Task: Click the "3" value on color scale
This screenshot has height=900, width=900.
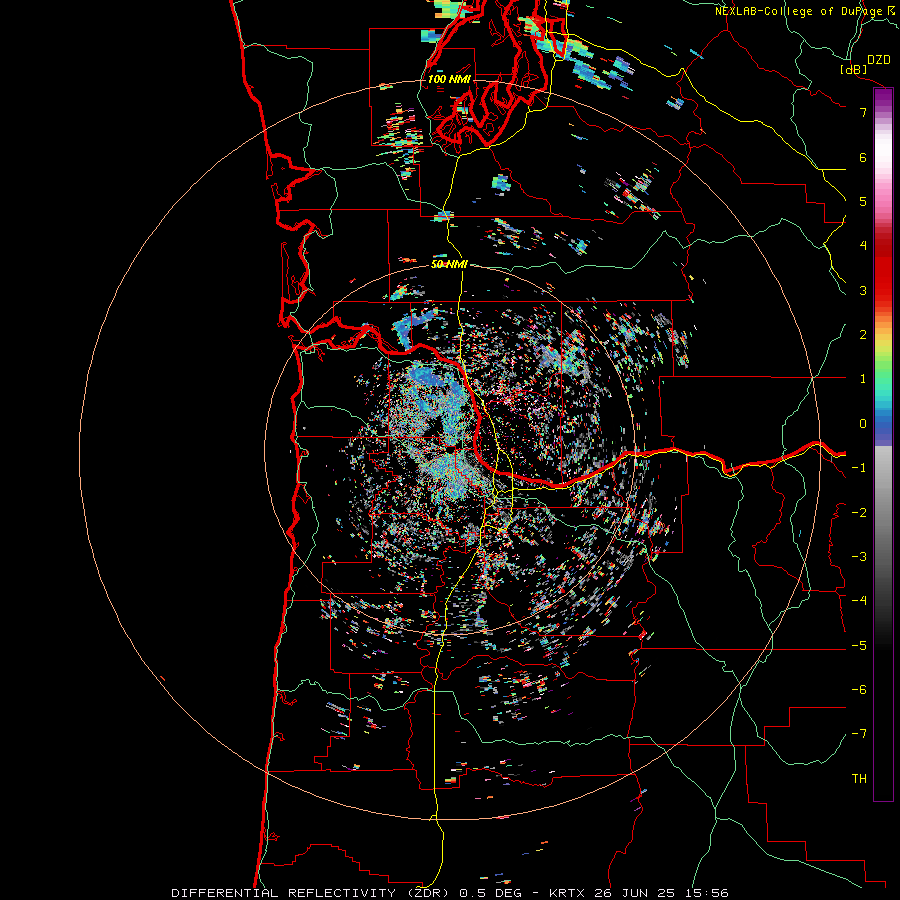Action: tap(863, 290)
